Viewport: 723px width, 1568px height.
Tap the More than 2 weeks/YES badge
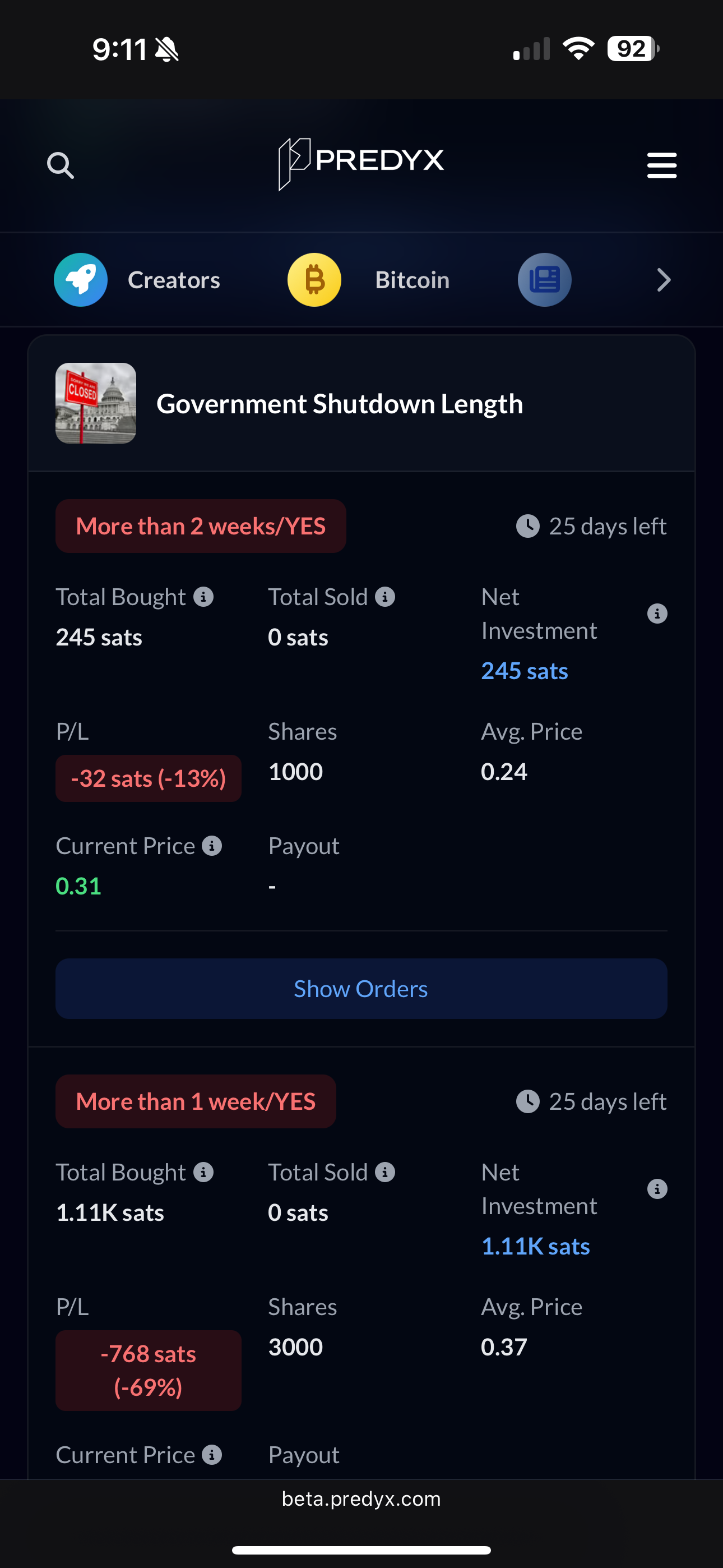pos(201,526)
